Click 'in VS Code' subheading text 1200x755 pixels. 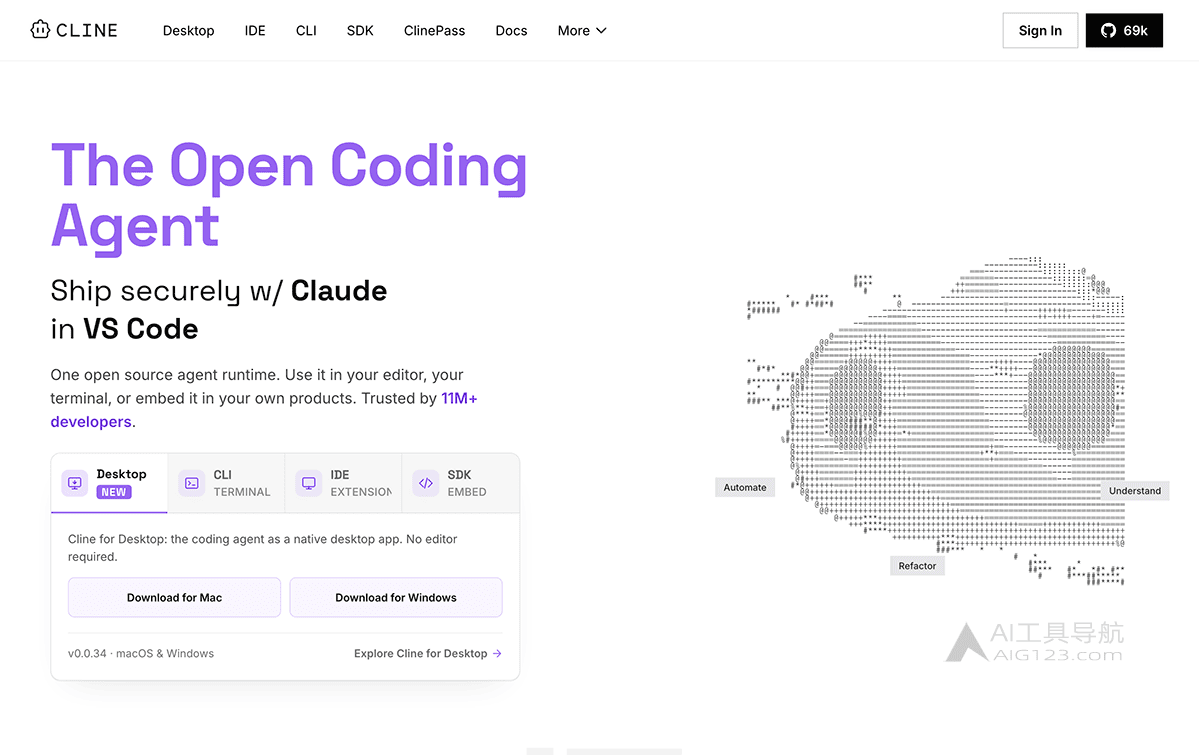[x=125, y=329]
